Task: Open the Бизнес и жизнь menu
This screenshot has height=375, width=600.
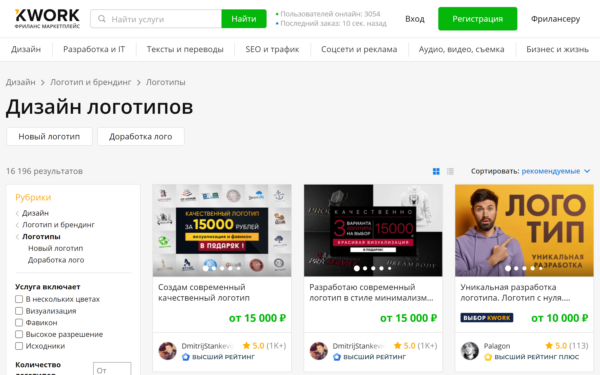Action: click(x=558, y=49)
